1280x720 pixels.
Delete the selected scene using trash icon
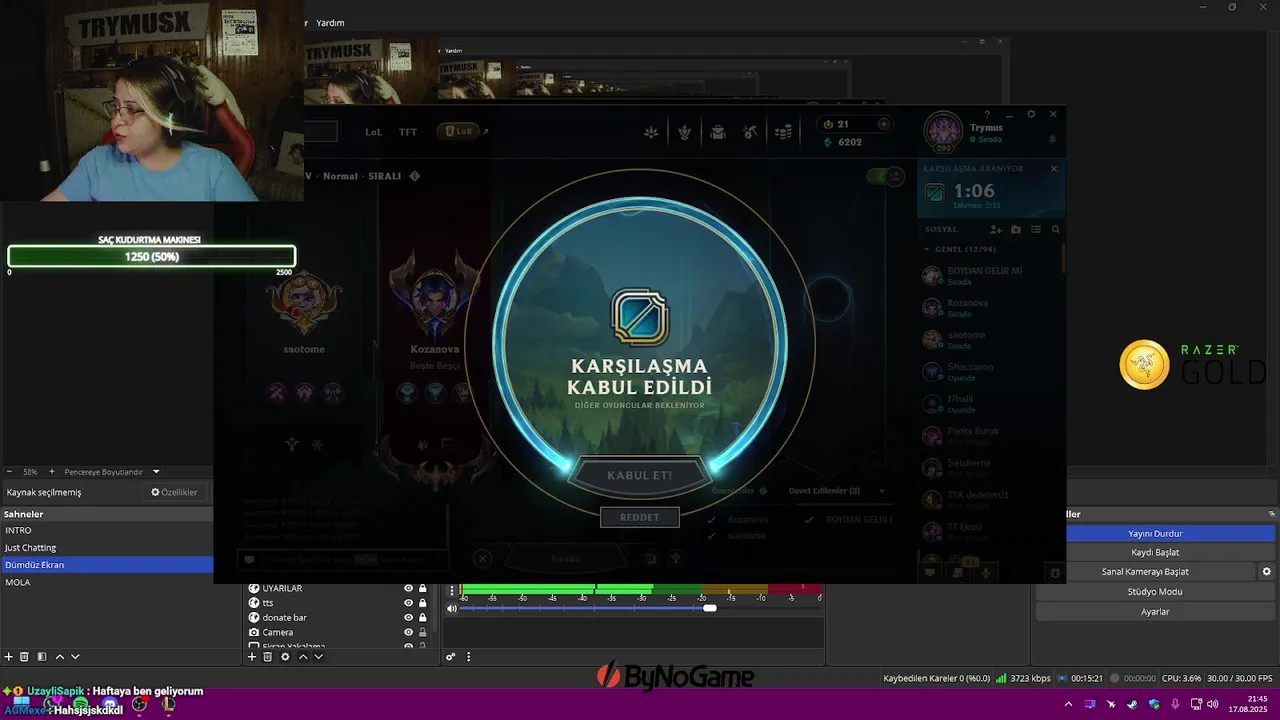click(x=25, y=657)
